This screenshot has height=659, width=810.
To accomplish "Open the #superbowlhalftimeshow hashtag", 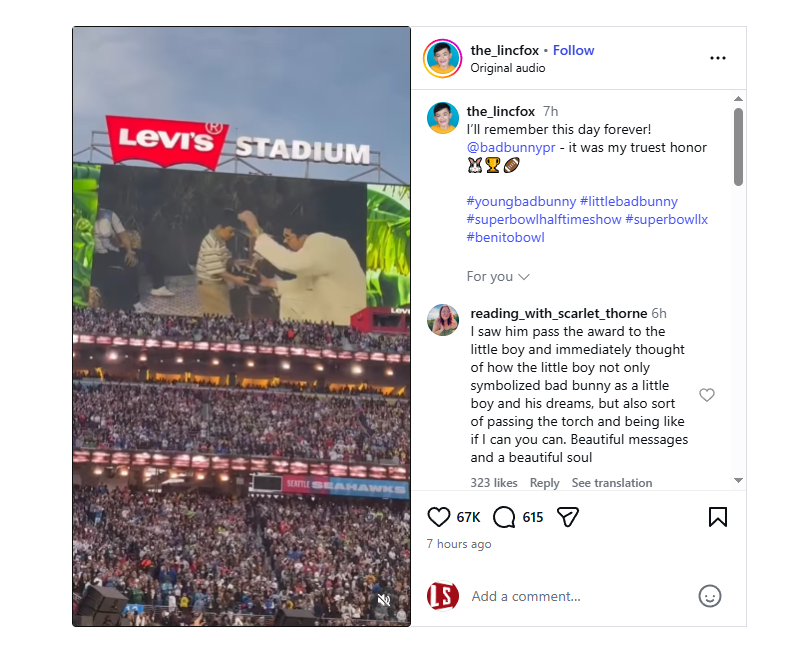I will [x=543, y=219].
